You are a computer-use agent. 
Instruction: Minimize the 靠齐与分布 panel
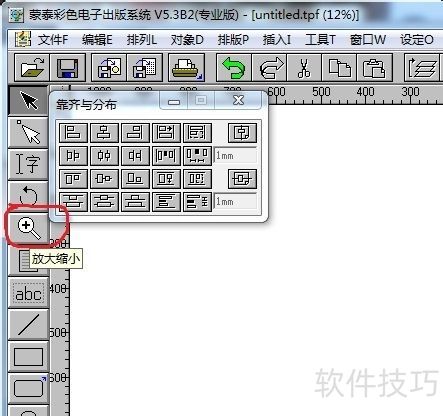174,100
